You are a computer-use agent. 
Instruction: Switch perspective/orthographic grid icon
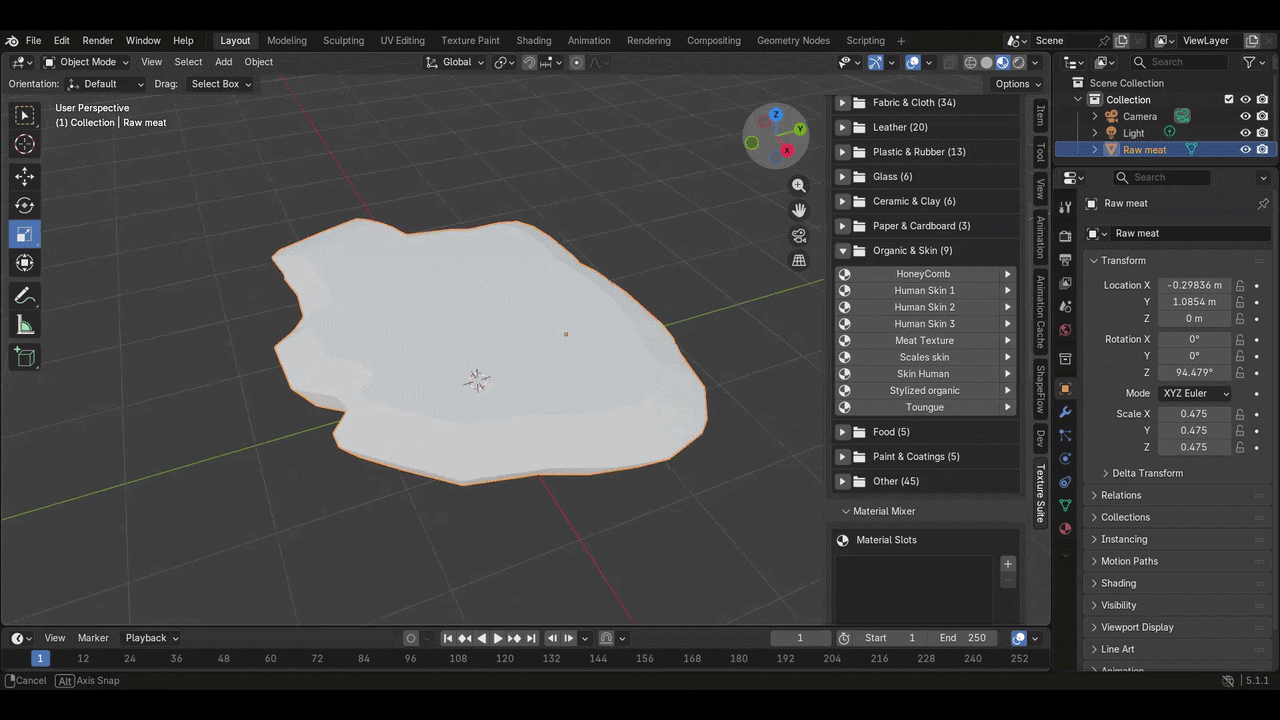(x=799, y=261)
